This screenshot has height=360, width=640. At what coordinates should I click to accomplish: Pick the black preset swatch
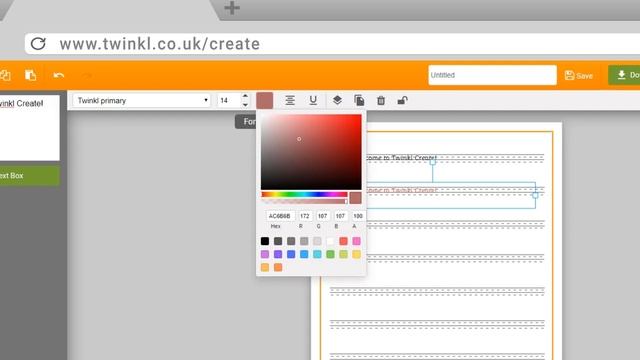tap(265, 241)
